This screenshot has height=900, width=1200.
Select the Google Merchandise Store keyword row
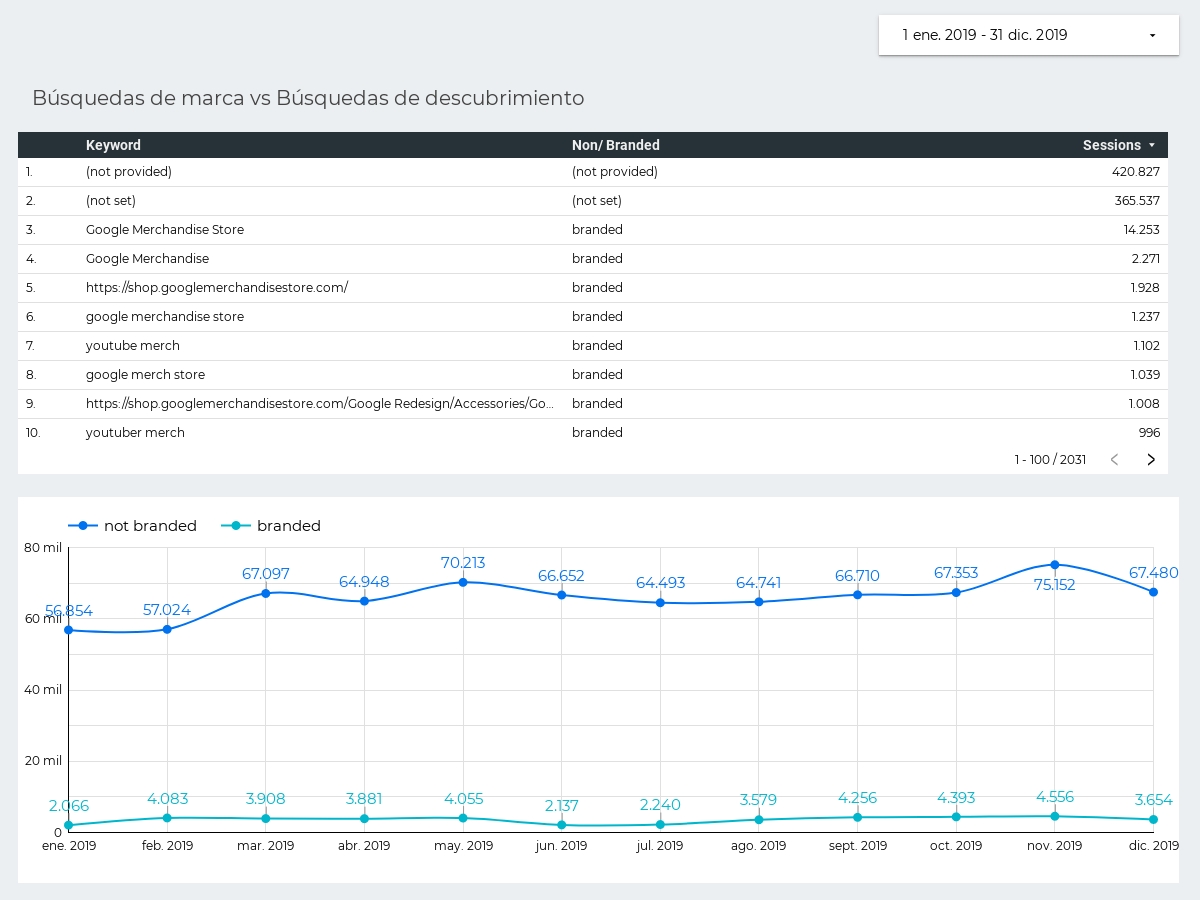point(165,230)
